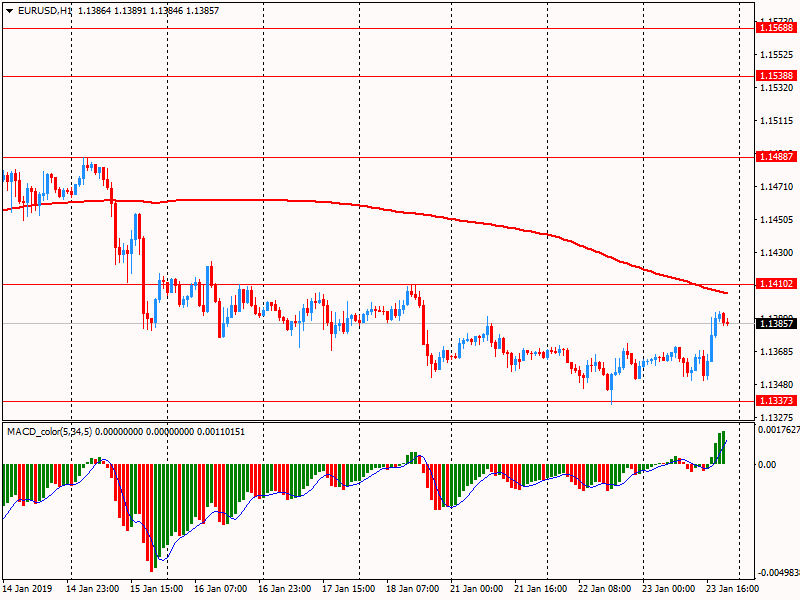Click the 1.14887 red price level label
This screenshot has height=600, width=800.
[776, 157]
